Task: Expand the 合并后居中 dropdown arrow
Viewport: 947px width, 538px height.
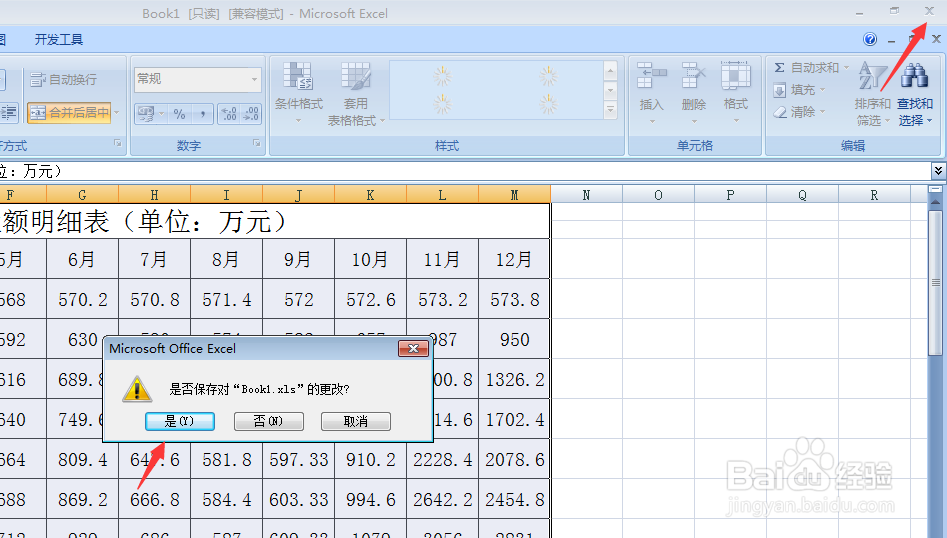Action: click(117, 112)
